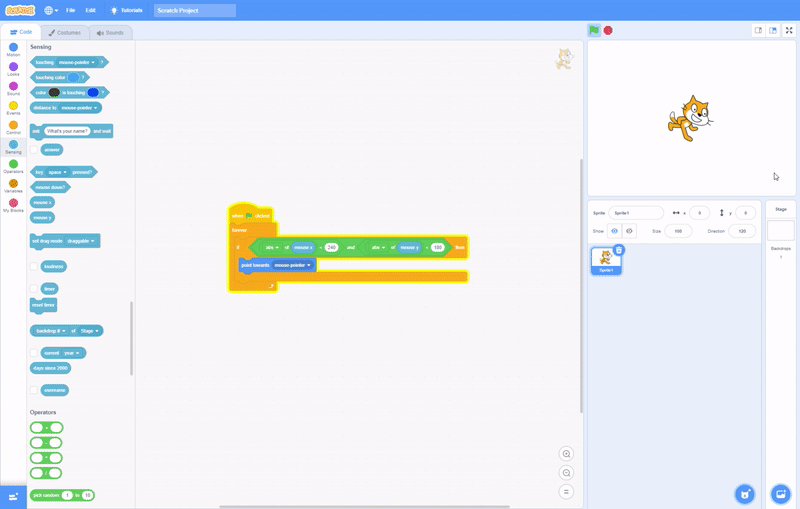
Task: Open the File menu
Action: (70, 10)
